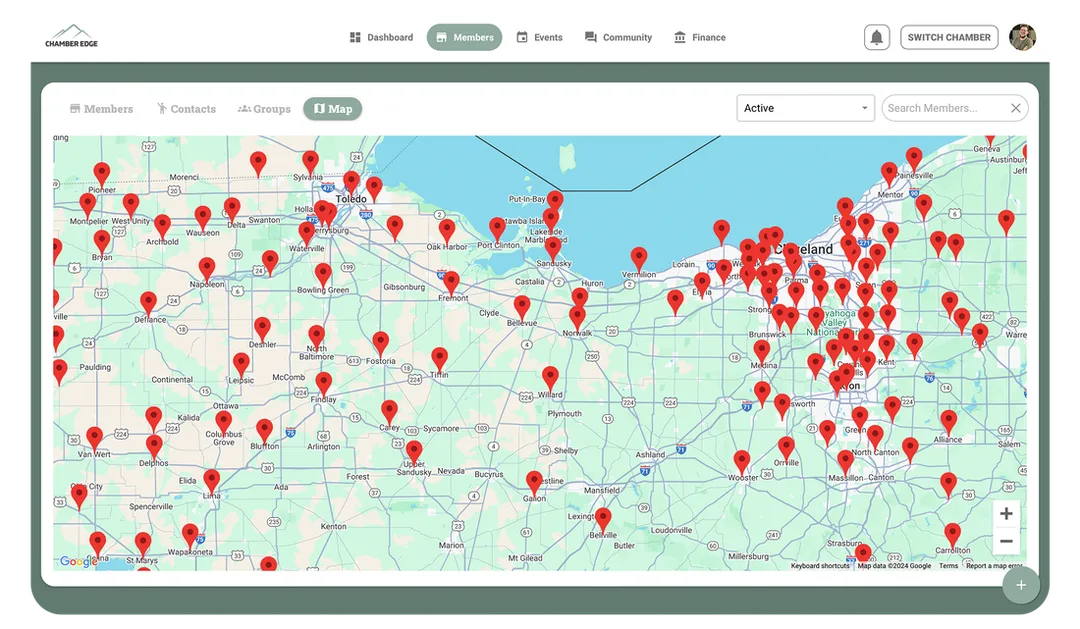
Task: Clear search with the X icon
Action: coord(1016,108)
